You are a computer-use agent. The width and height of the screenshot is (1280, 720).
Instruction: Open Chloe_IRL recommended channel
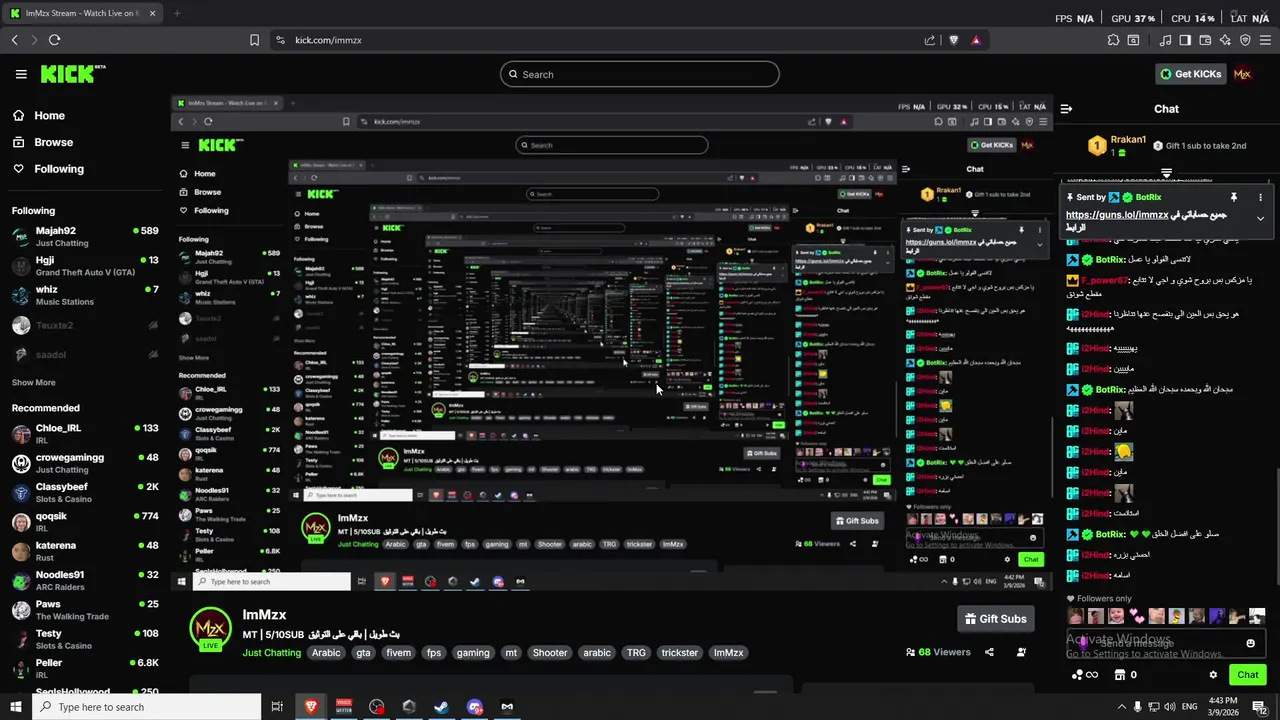click(x=85, y=434)
